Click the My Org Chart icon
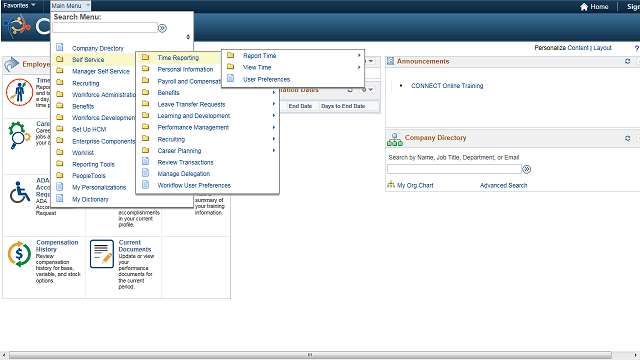640x360 pixels. (x=391, y=184)
